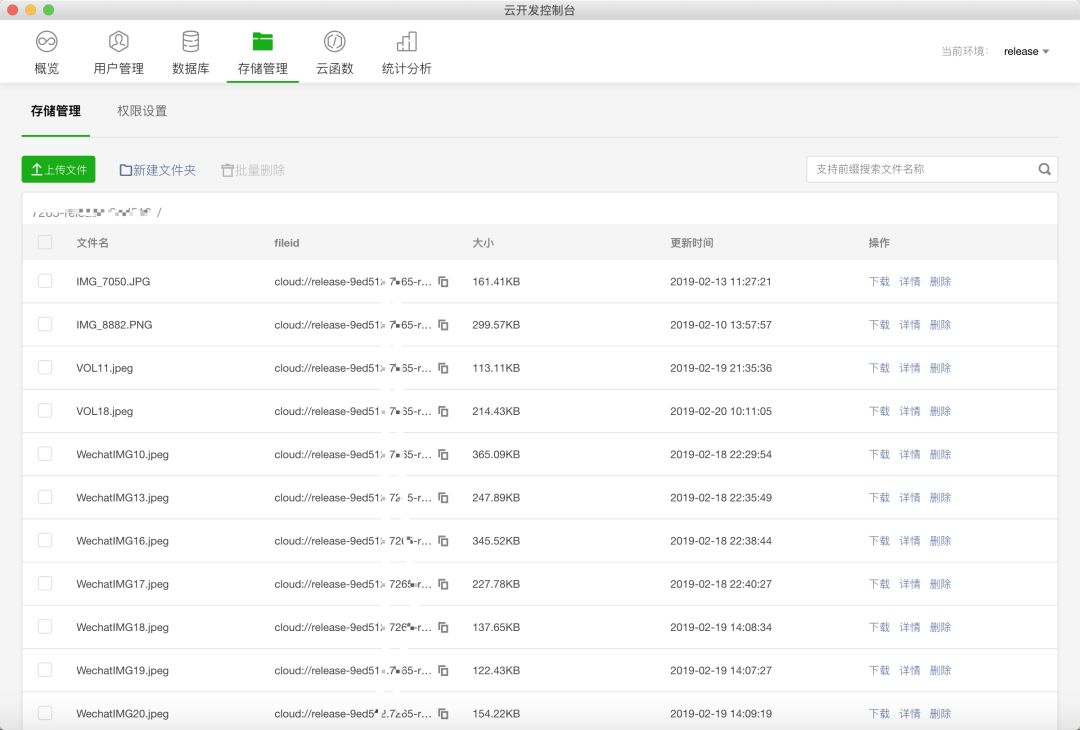The height and width of the screenshot is (730, 1080).
Task: Click the file name IMG_7050.JPG
Action: 113,282
